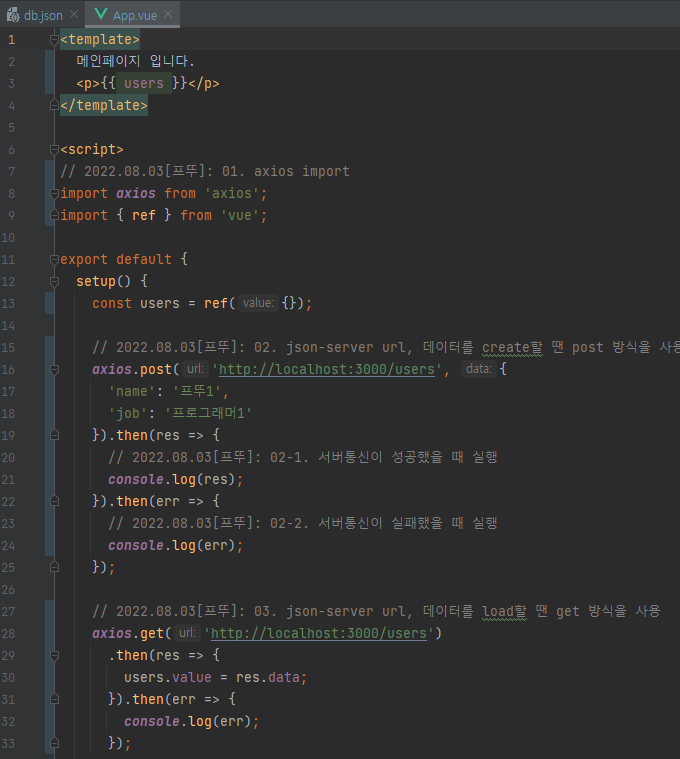Screen dimensions: 680x759
Task: Click console.log(err) on line 32
Action: (x=188, y=721)
